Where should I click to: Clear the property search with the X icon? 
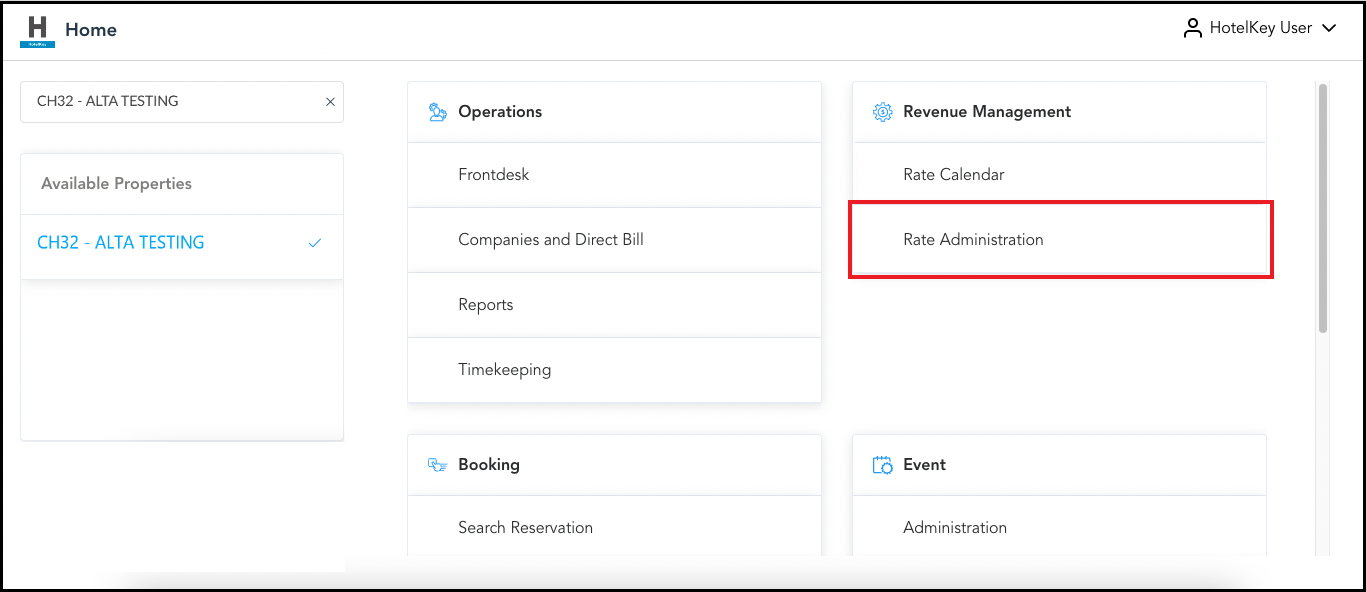330,101
